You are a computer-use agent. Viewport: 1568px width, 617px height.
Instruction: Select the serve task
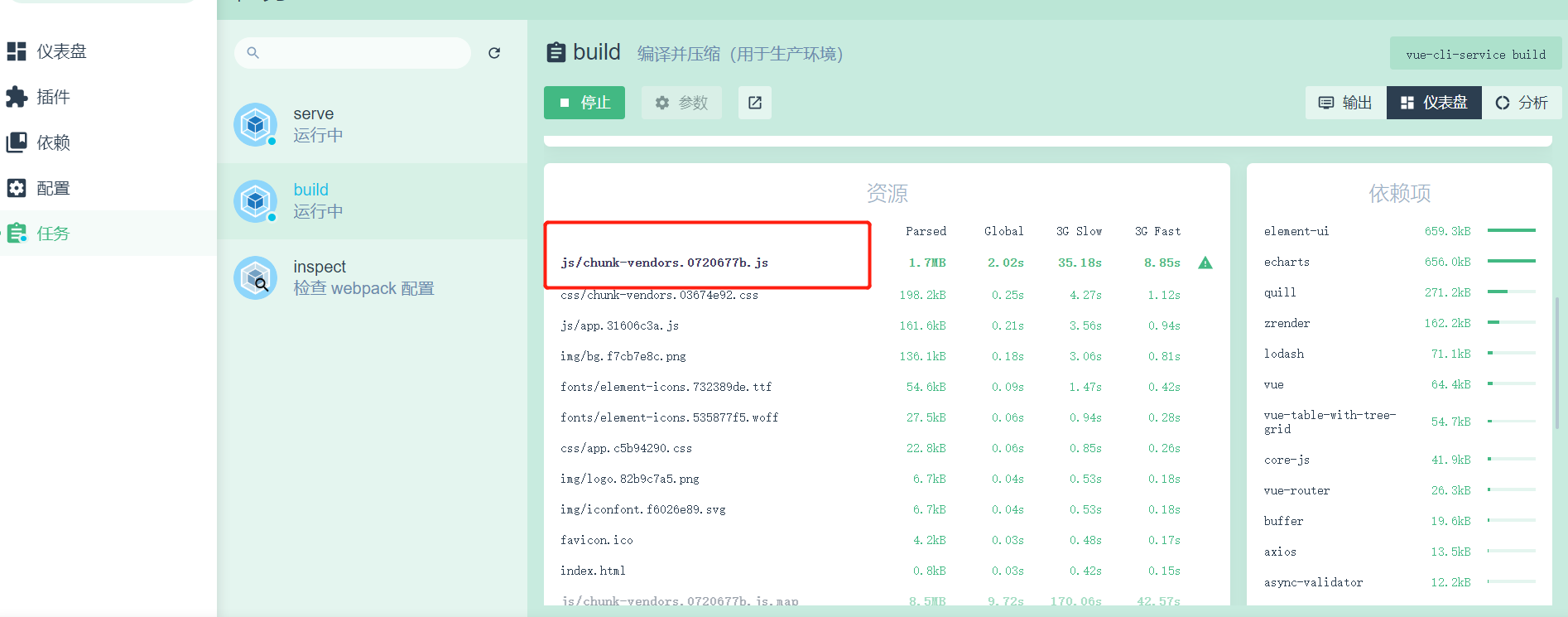[x=372, y=125]
